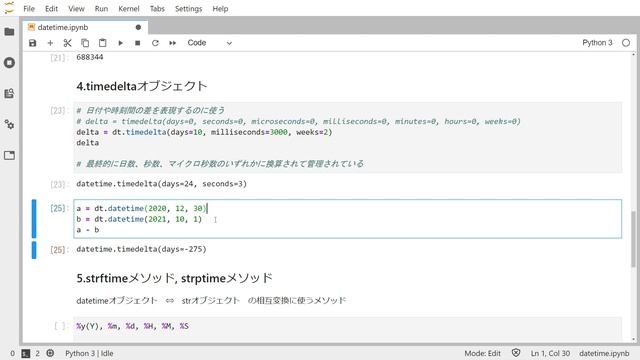Switch kernel via Python 3 label
640x360 pixels.
[597, 43]
